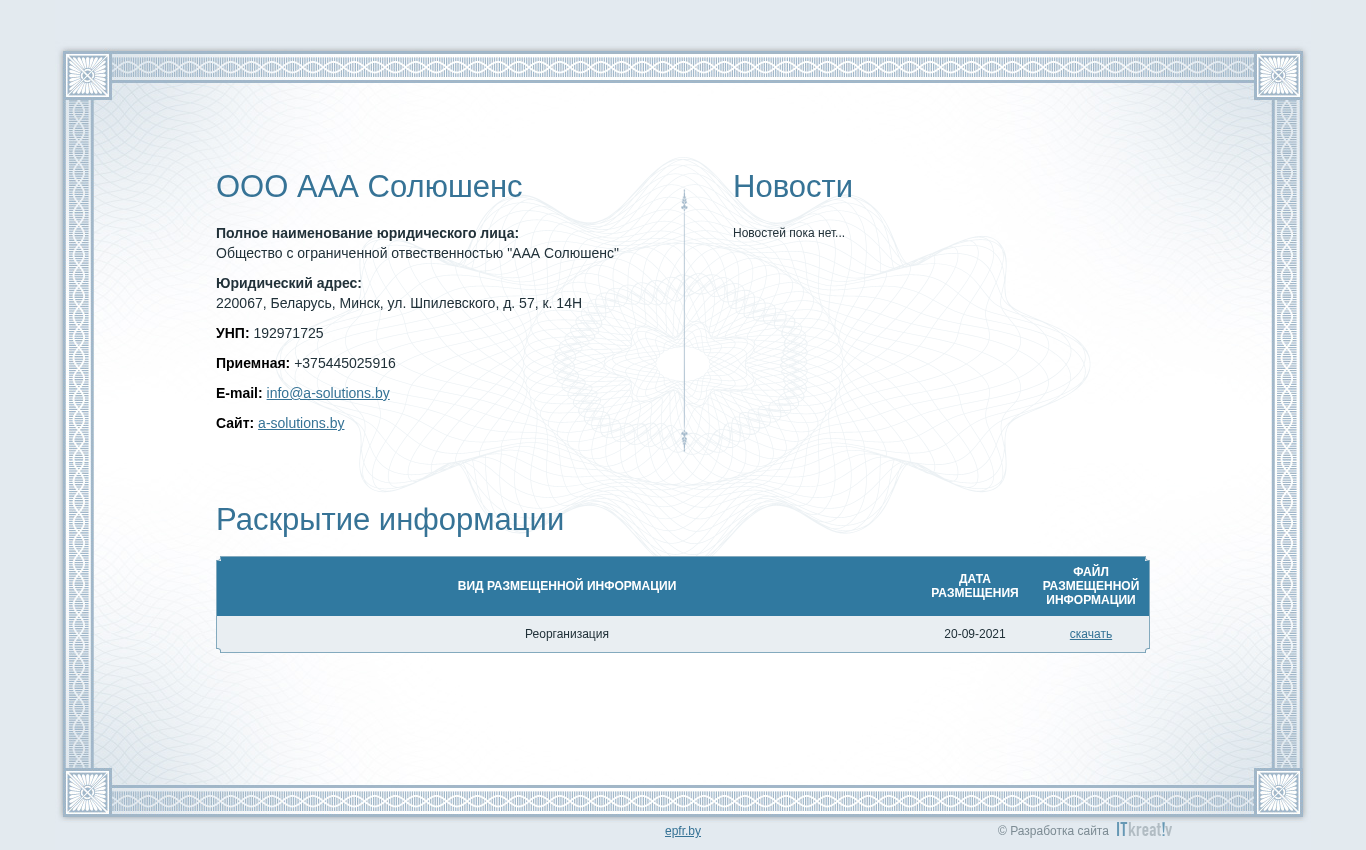The width and height of the screenshot is (1366, 850).
Task: Select the ООО ААА Солюшенс heading
Action: pyautogui.click(x=369, y=187)
